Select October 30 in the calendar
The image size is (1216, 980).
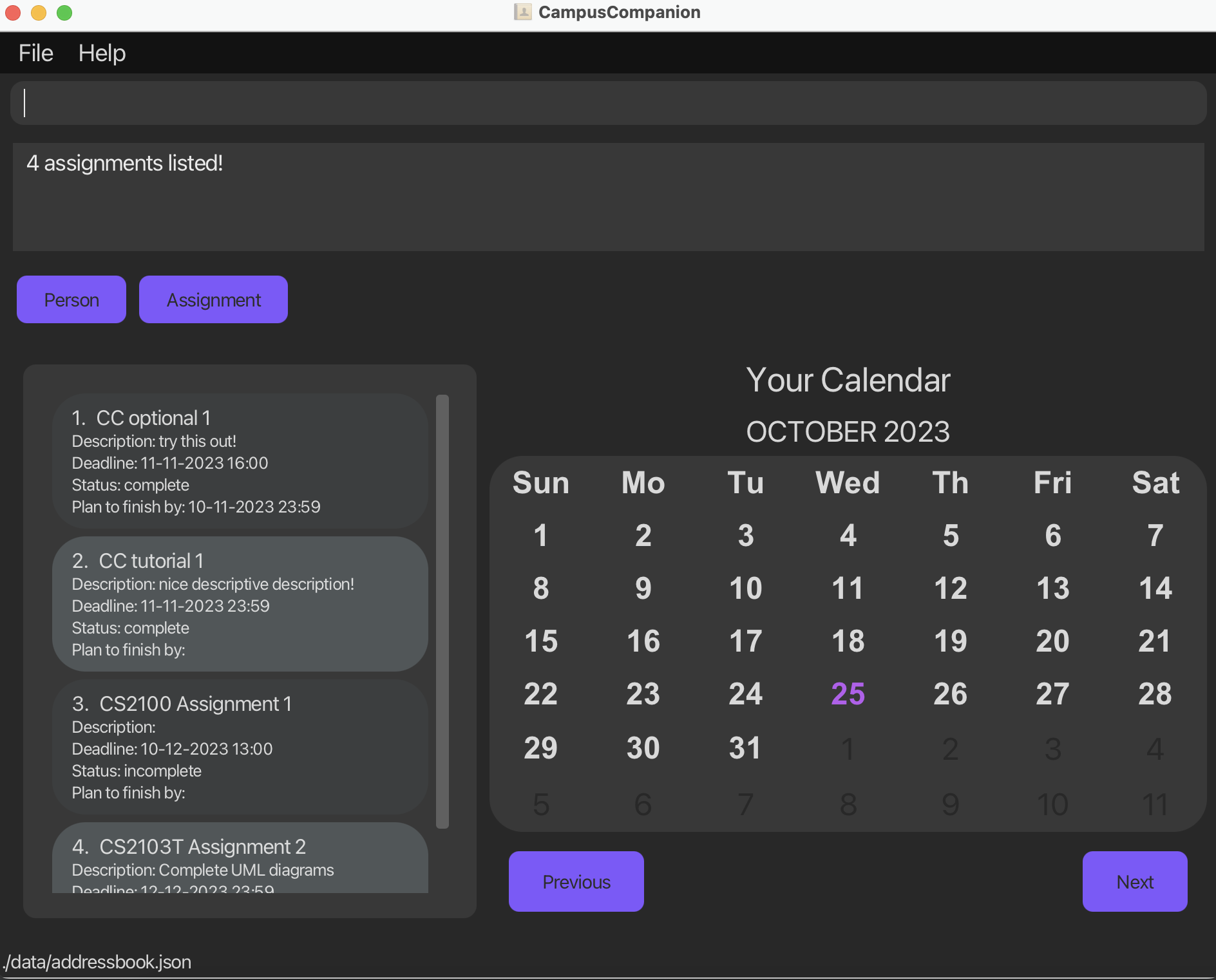(x=643, y=748)
